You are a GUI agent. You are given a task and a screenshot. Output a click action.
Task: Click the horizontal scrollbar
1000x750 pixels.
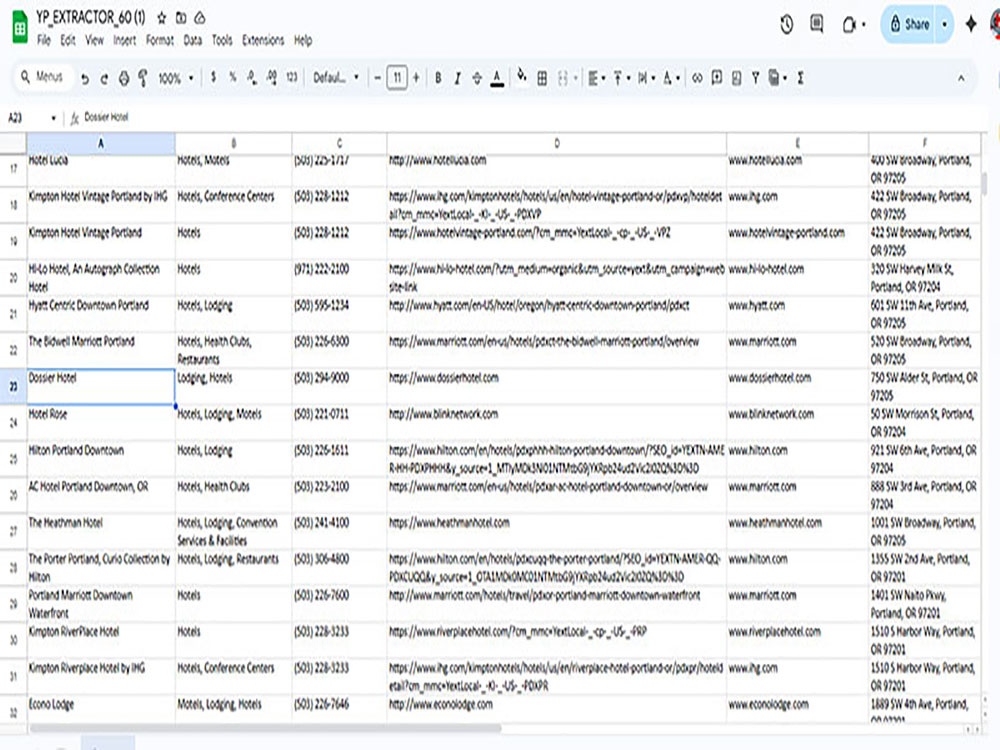pyautogui.click(x=265, y=728)
